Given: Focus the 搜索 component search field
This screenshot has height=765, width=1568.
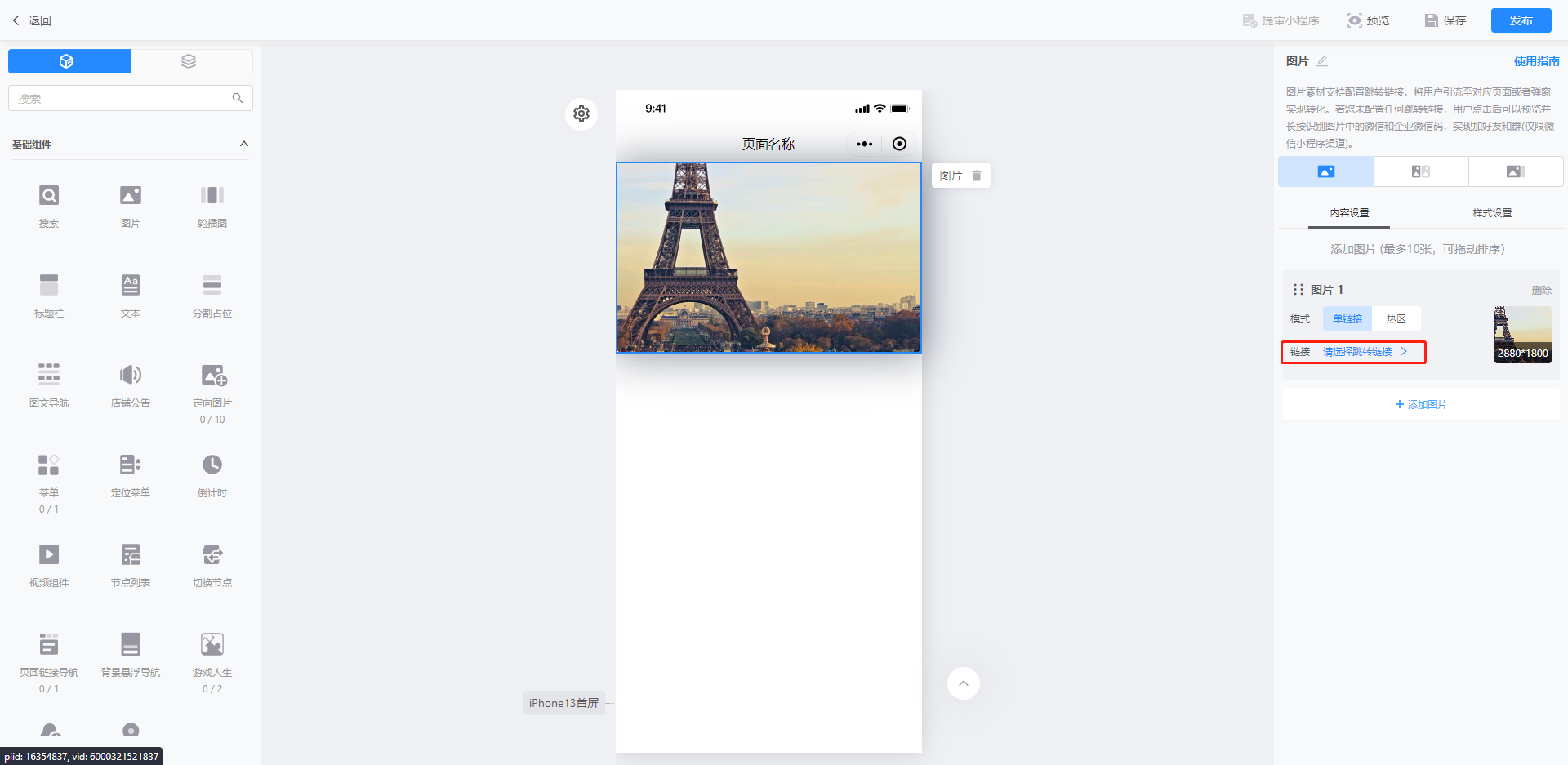Looking at the screenshot, I should point(131,98).
